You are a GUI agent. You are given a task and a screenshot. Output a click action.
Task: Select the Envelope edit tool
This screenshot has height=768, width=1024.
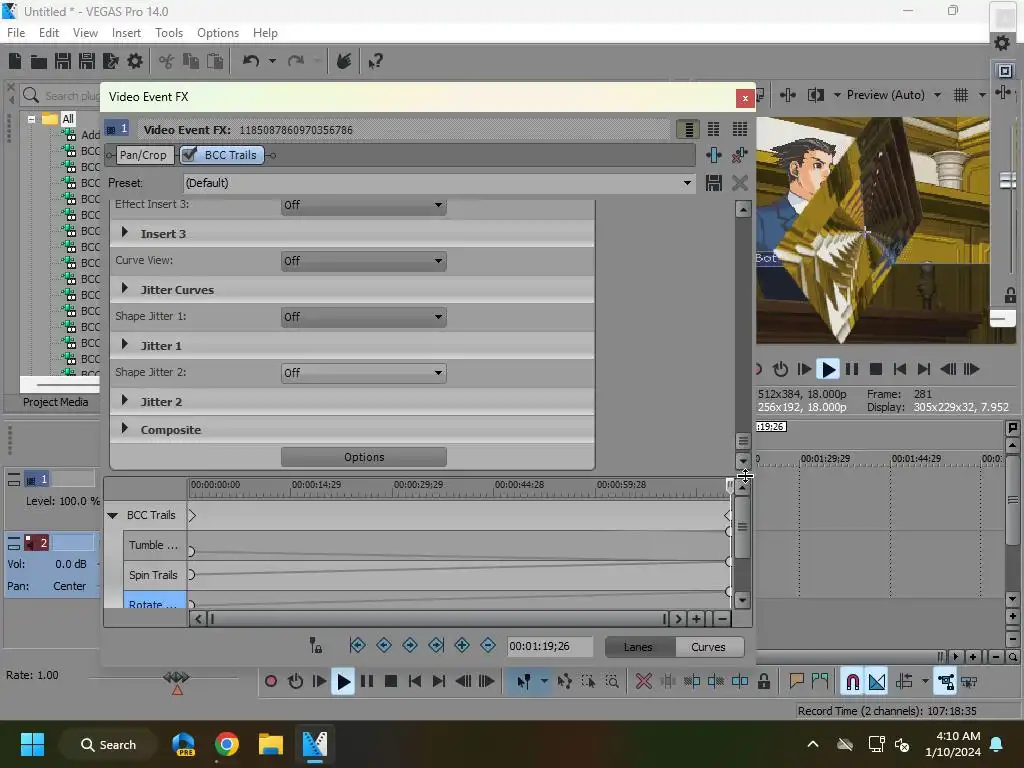click(564, 682)
